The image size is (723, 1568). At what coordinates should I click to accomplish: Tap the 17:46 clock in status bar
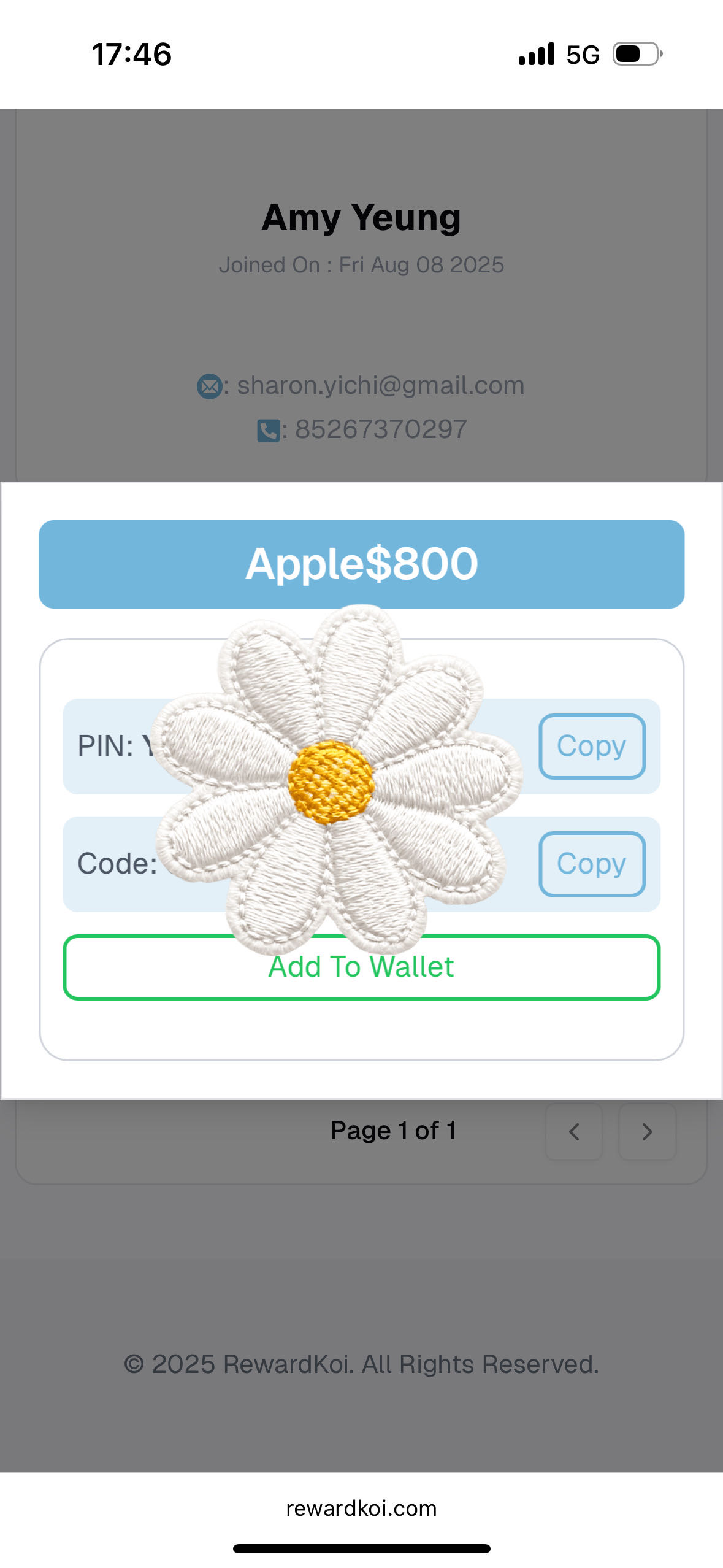pos(131,54)
